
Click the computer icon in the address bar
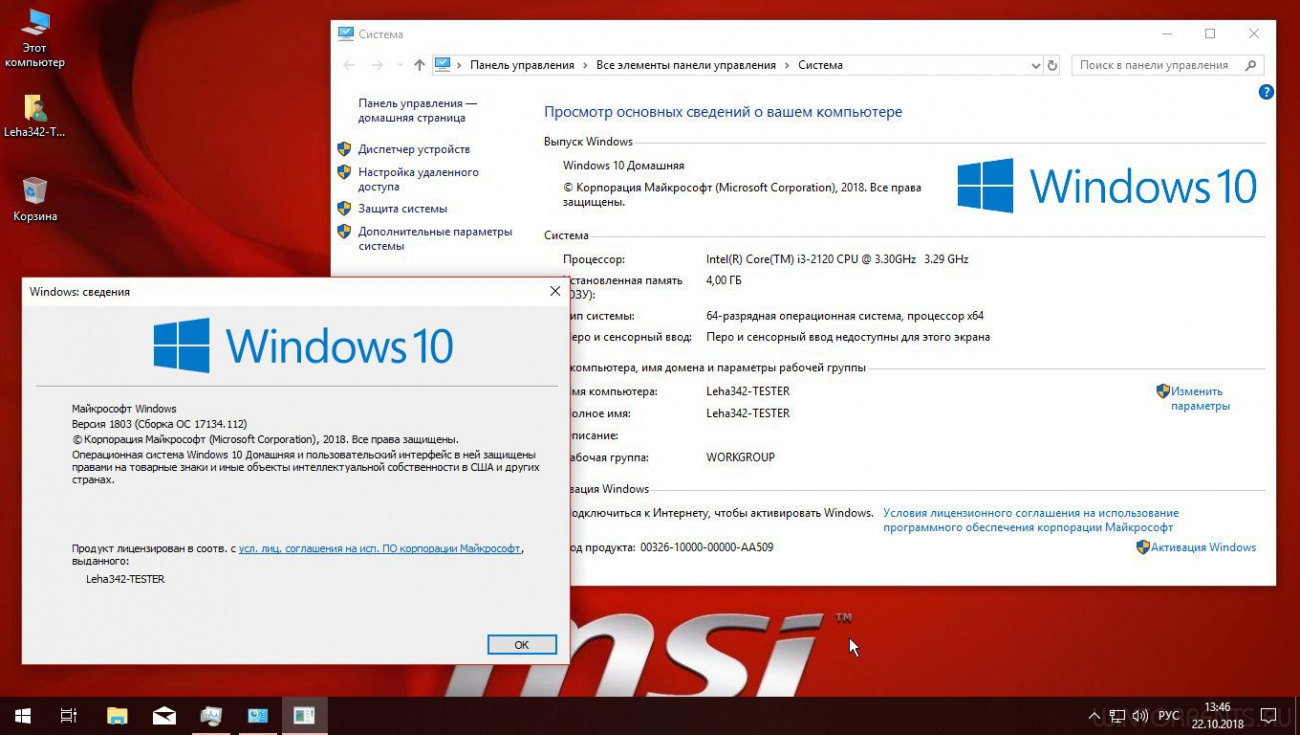443,65
